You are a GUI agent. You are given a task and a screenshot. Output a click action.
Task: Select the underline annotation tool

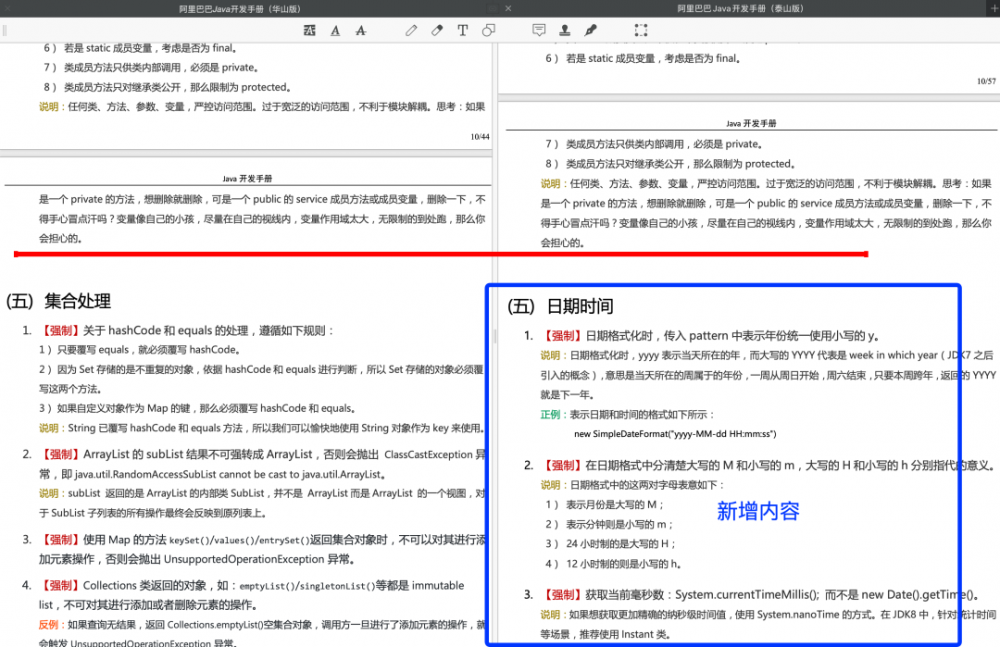point(335,30)
